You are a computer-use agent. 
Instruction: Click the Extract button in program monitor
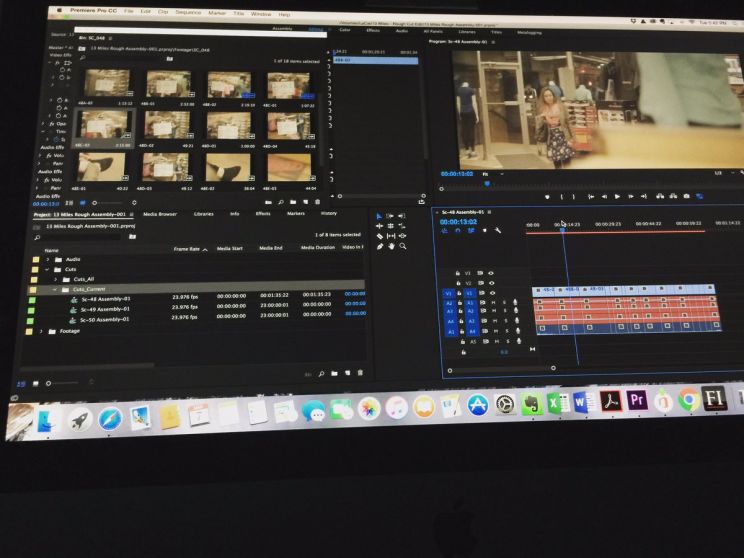[673, 196]
